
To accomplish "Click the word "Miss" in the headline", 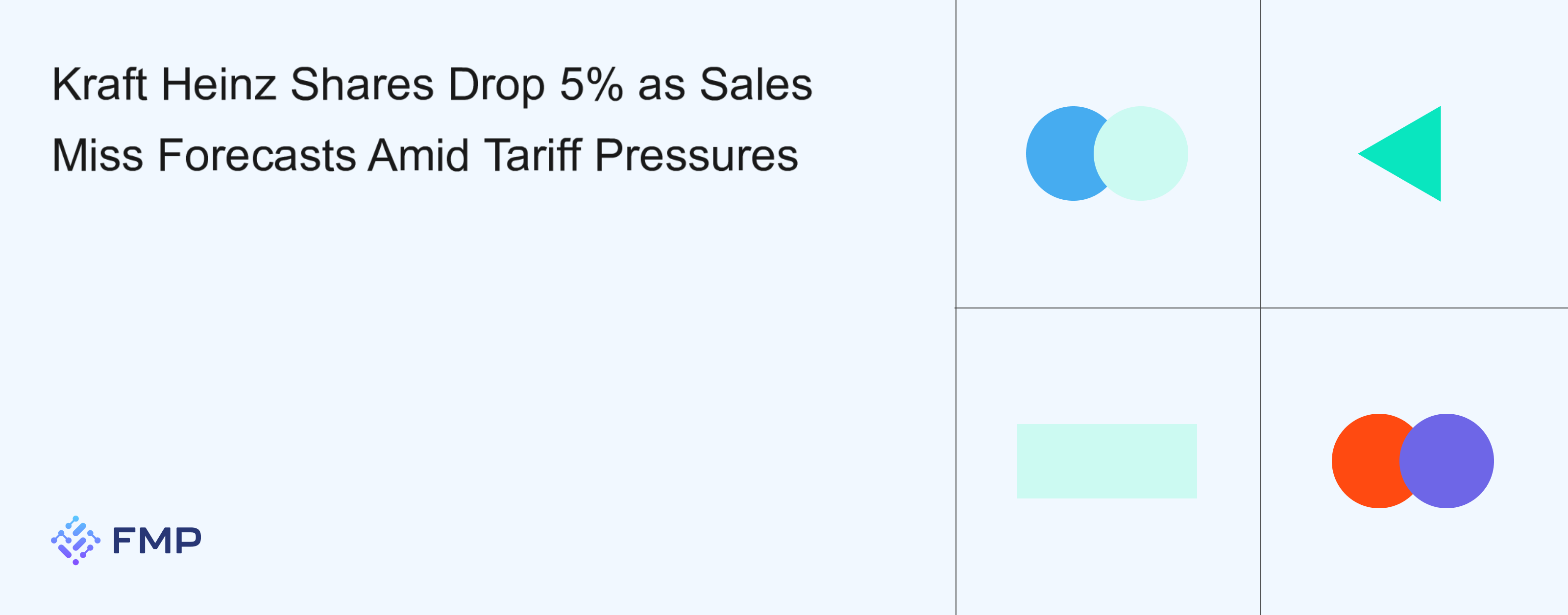I will coord(98,156).
